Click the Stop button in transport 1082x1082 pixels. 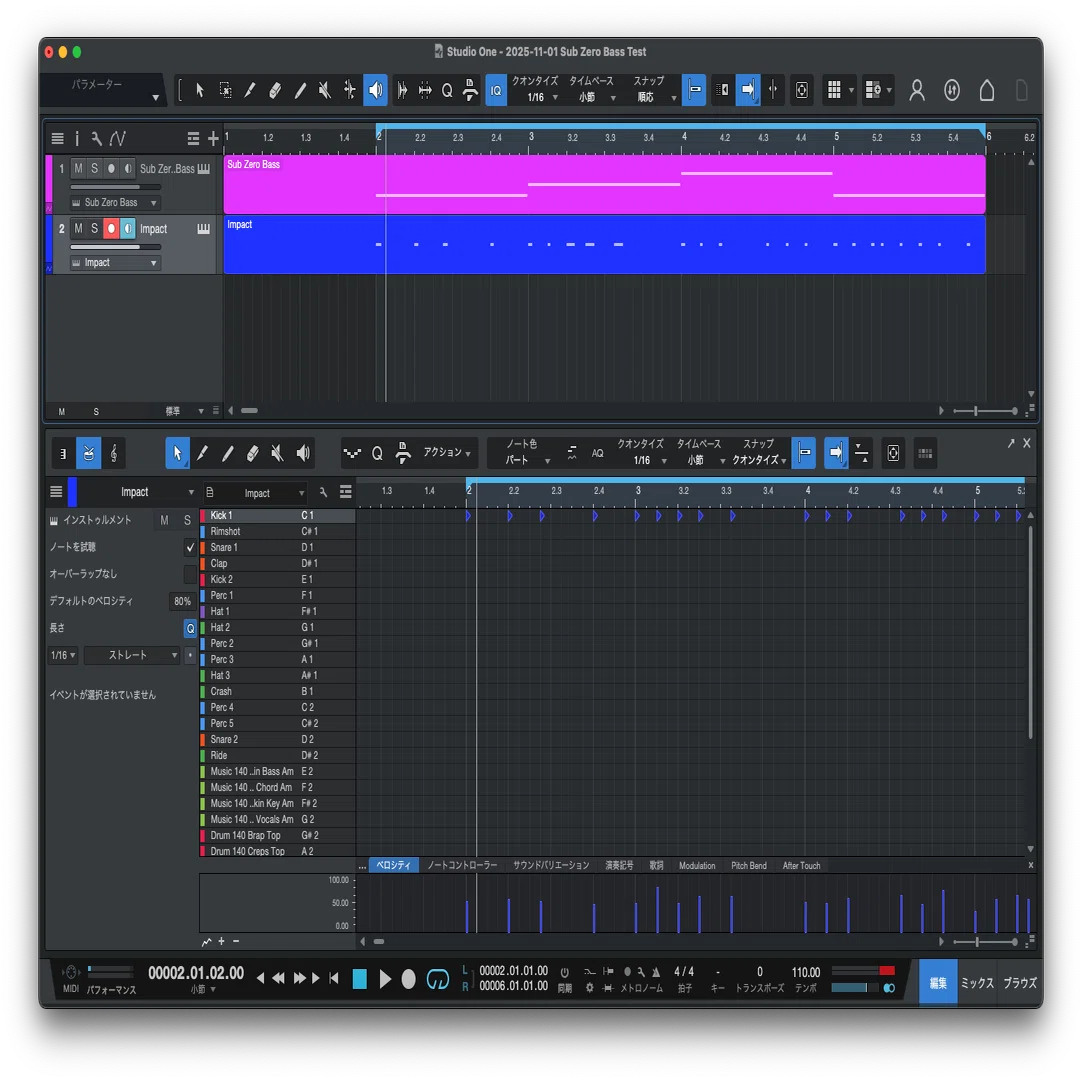coord(360,979)
